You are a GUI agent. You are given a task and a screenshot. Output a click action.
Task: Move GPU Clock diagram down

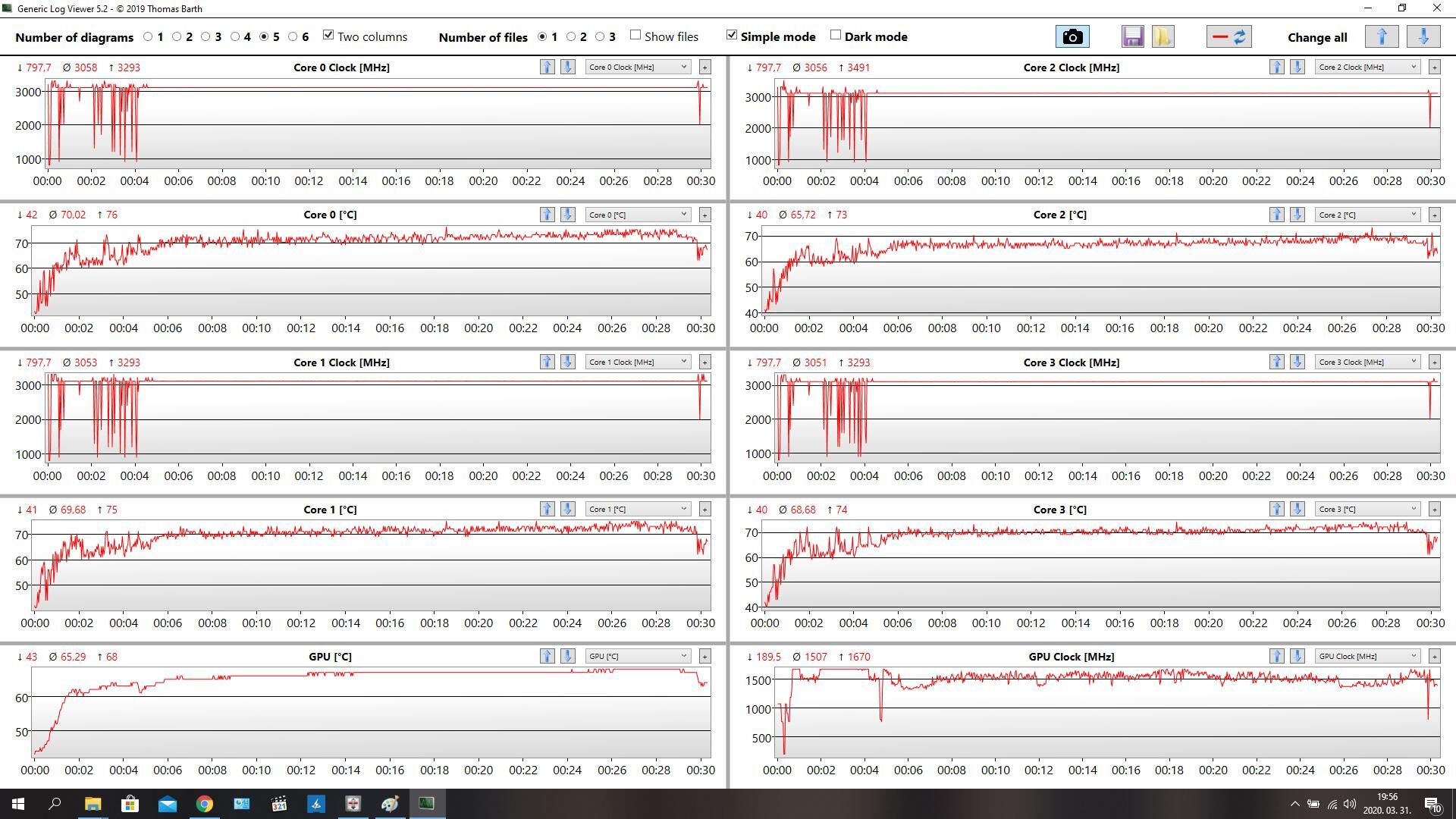(1297, 656)
